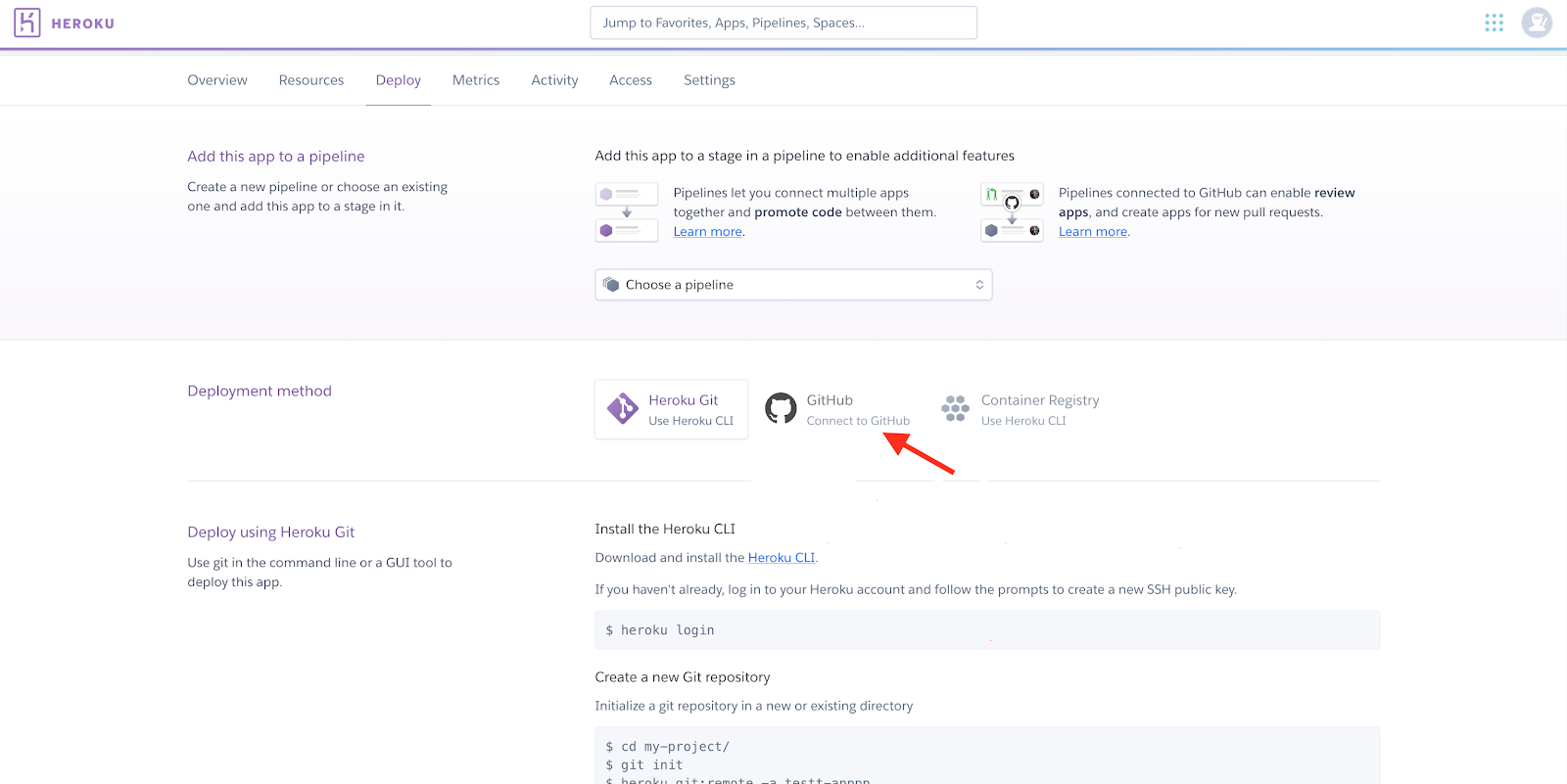Select the Deploy tab
The width and height of the screenshot is (1567, 784).
pos(399,80)
